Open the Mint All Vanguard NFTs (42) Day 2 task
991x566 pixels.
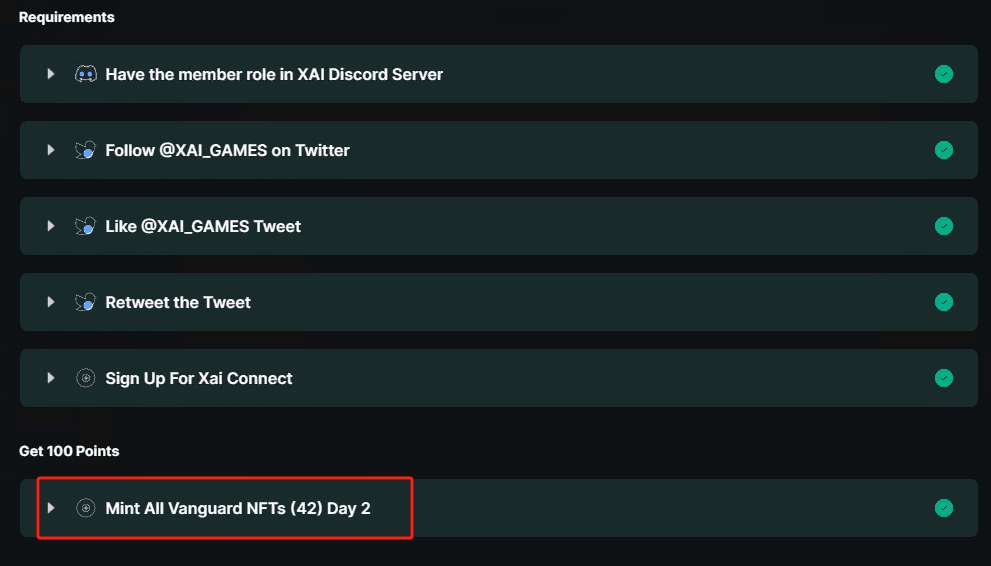point(238,508)
